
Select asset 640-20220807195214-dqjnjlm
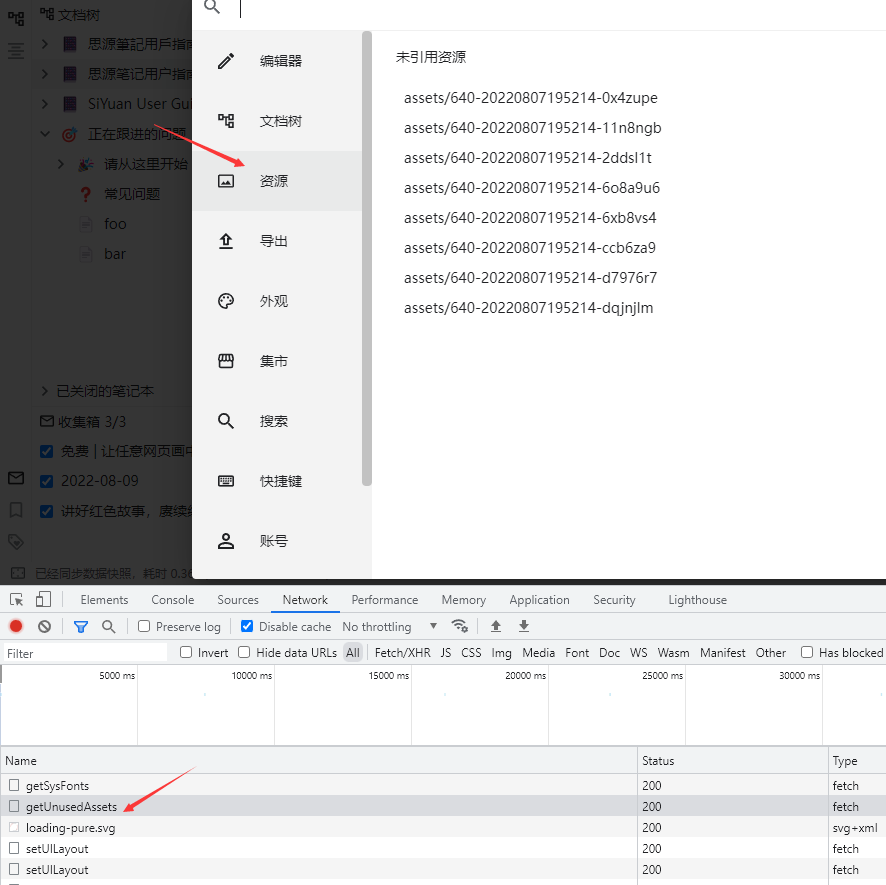point(528,307)
